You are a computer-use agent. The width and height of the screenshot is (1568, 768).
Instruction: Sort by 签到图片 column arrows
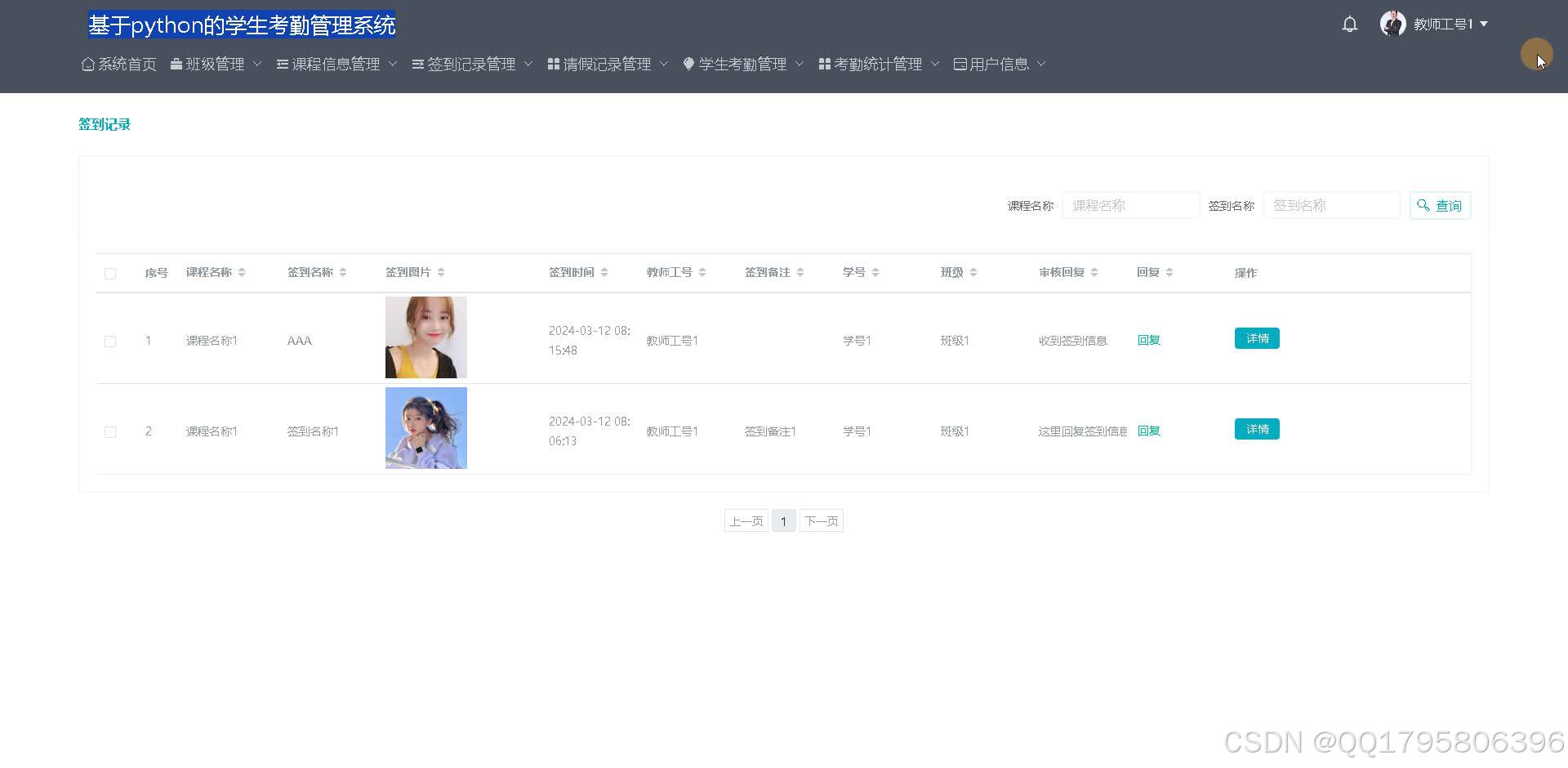tap(441, 273)
